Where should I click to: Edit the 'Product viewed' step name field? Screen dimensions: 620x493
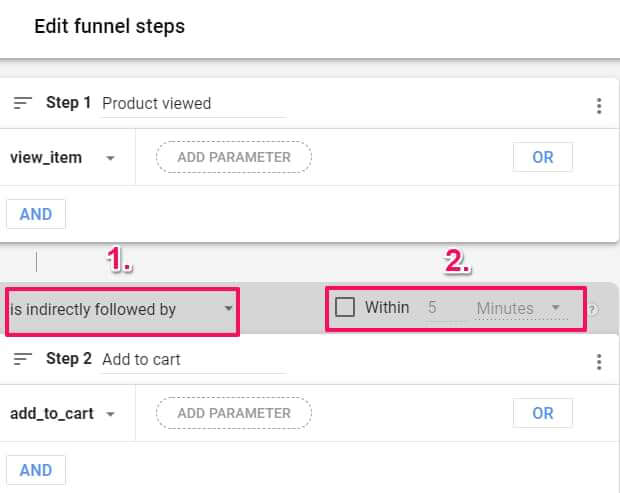(x=192, y=104)
